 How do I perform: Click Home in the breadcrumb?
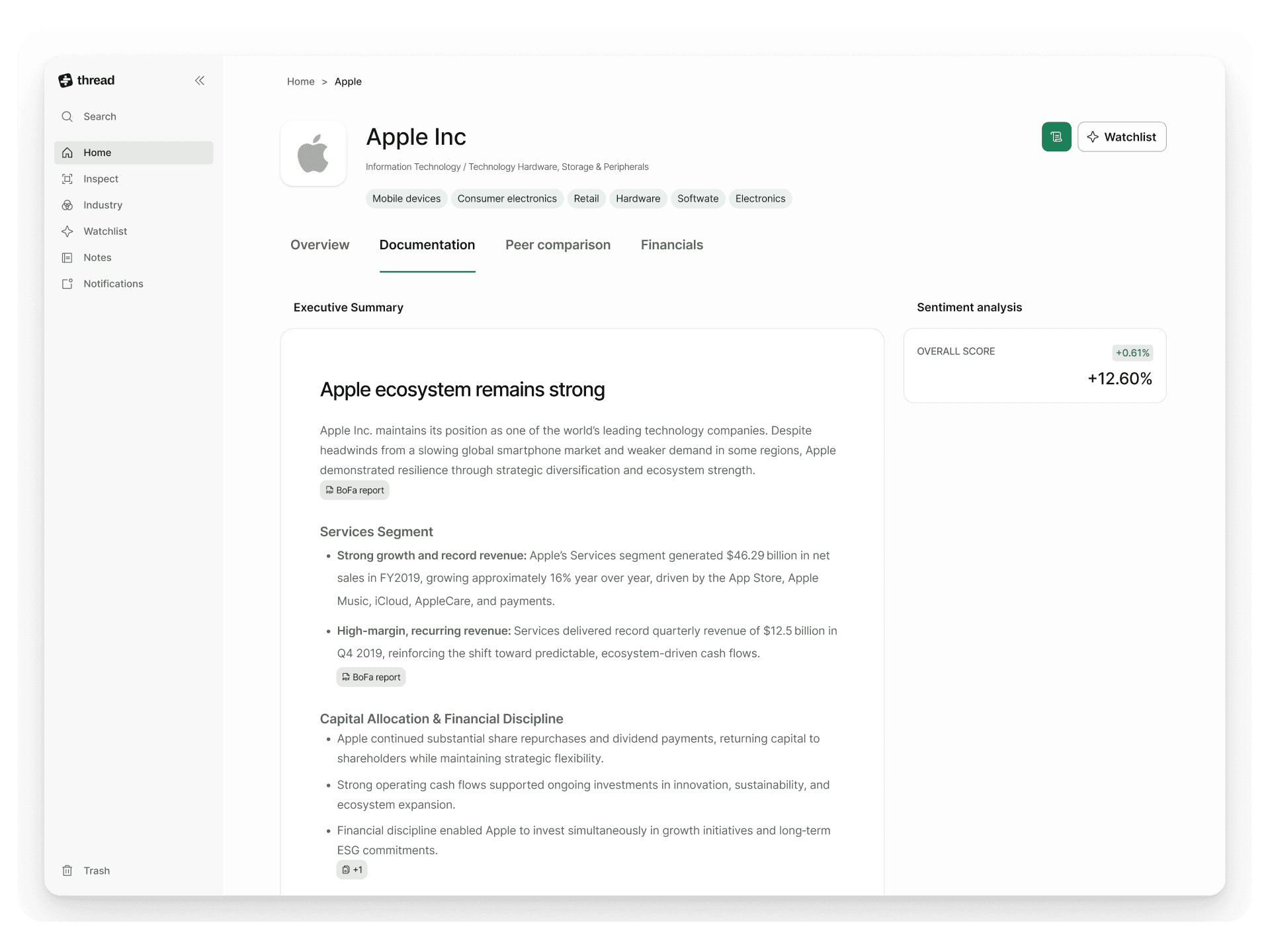click(x=300, y=81)
